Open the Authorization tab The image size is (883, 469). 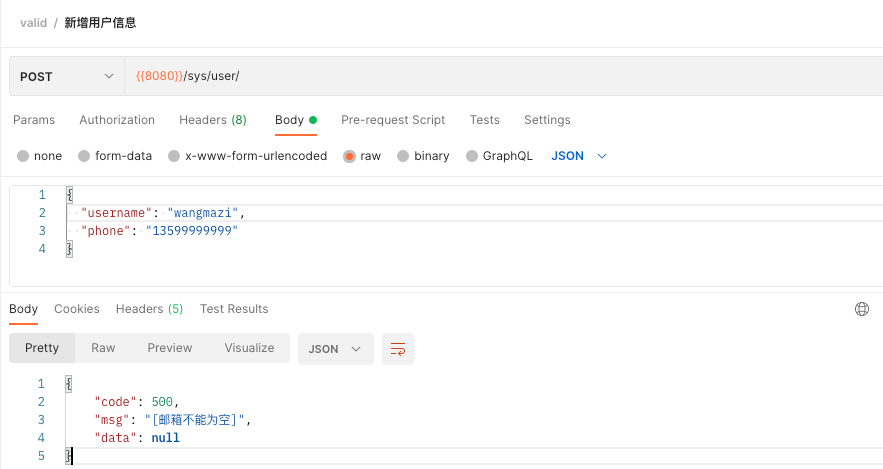tap(117, 120)
